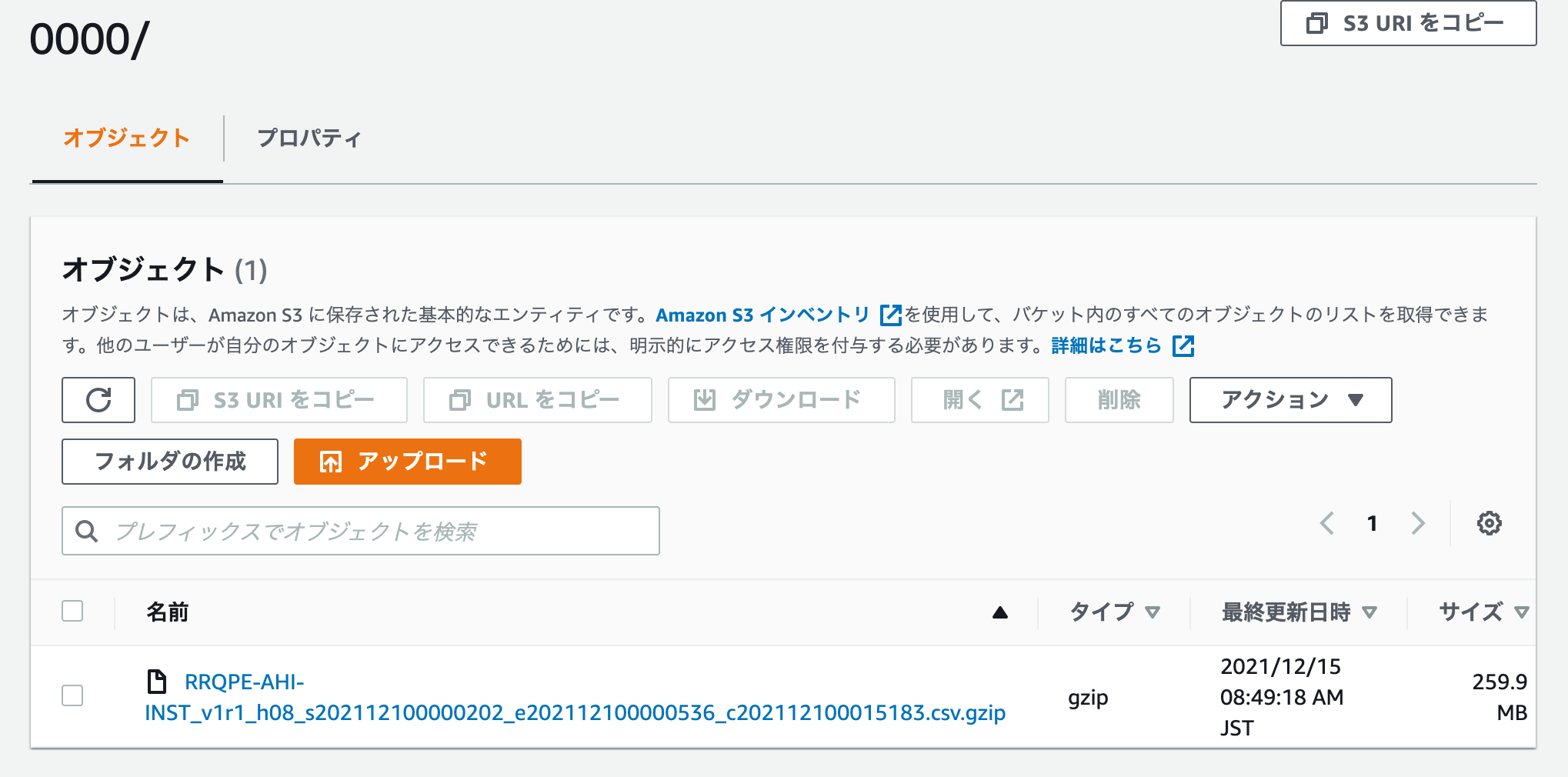Click the フォルダの作成 button
This screenshot has width=1568, height=777.
click(169, 462)
